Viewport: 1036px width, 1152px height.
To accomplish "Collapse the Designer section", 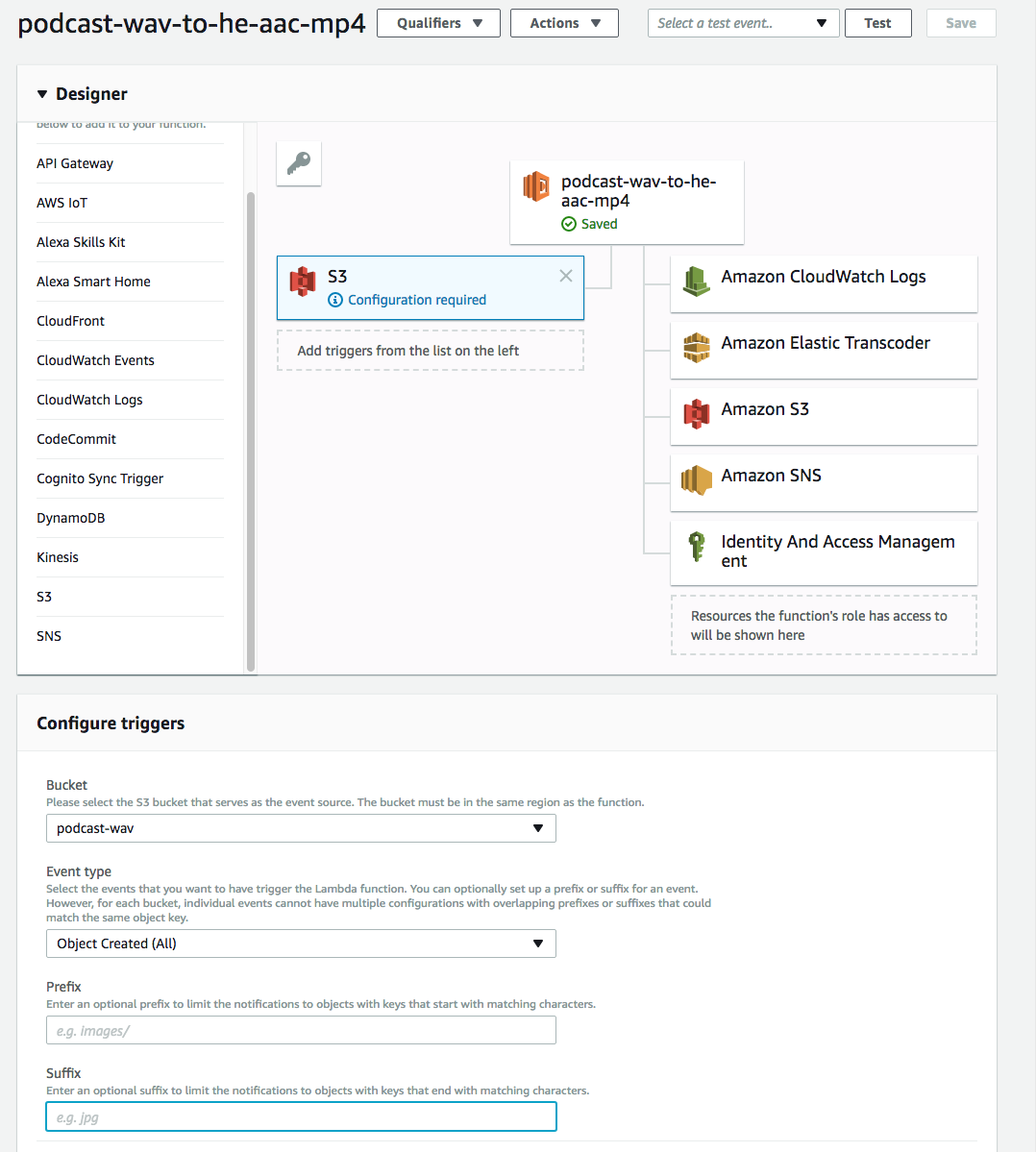I will (42, 94).
